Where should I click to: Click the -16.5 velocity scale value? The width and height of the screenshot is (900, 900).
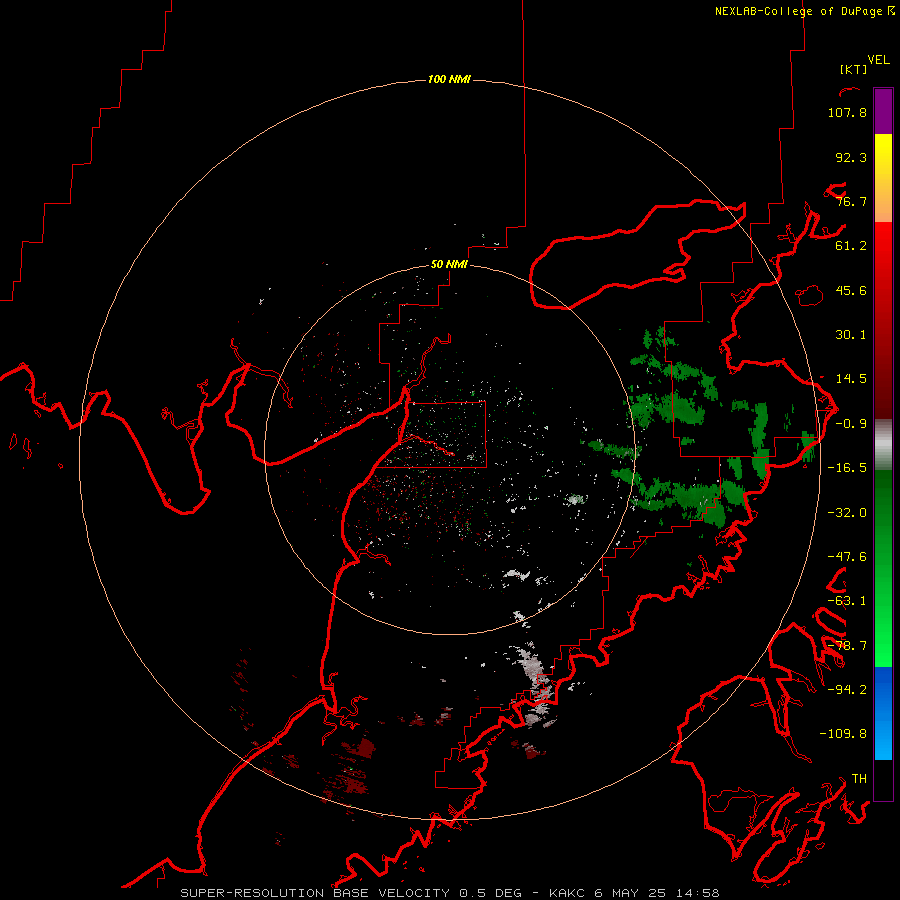[847, 468]
